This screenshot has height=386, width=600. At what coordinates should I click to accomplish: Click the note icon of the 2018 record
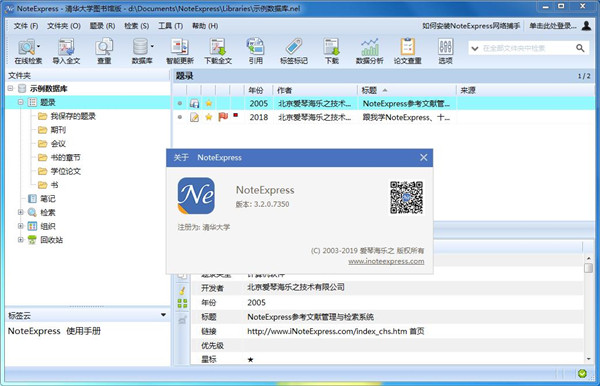(194, 117)
